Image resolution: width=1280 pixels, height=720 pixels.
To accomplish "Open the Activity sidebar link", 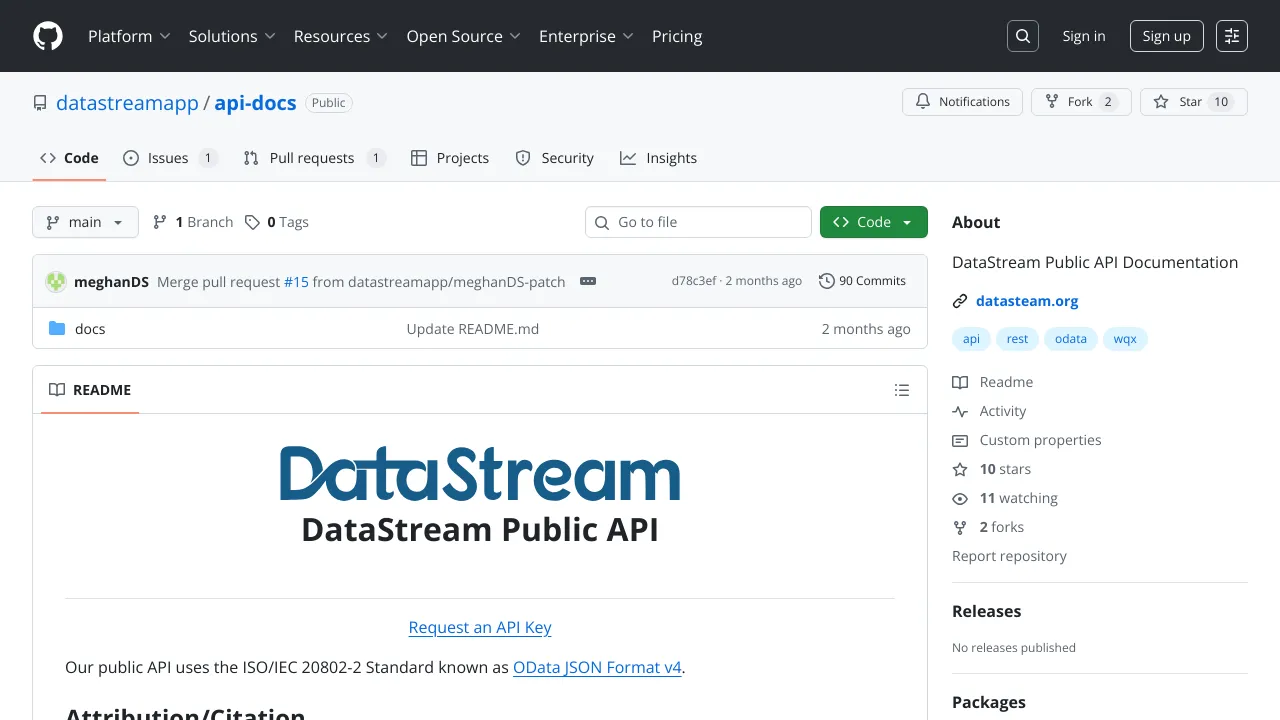I will [989, 411].
